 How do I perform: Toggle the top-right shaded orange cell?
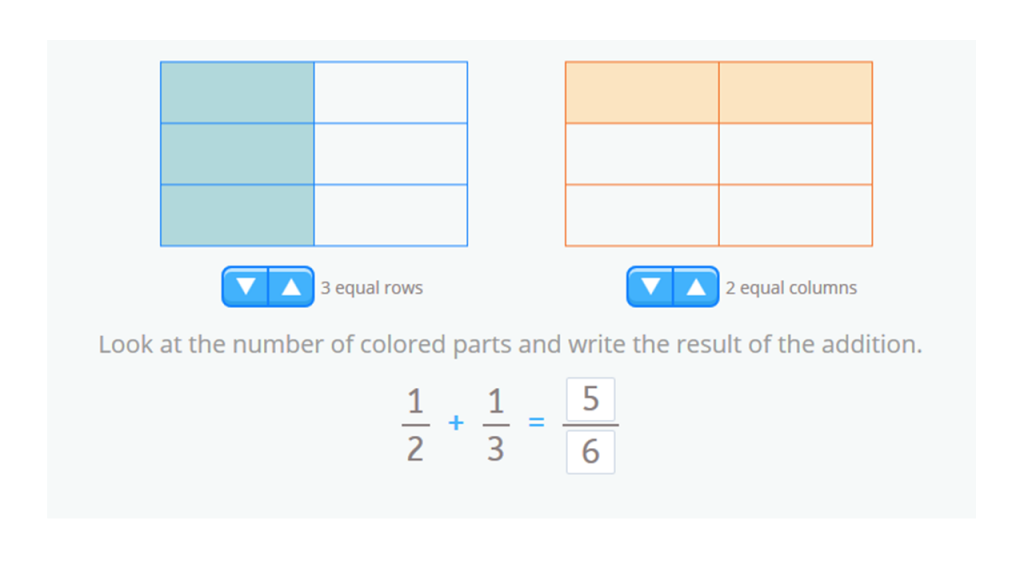coord(797,92)
